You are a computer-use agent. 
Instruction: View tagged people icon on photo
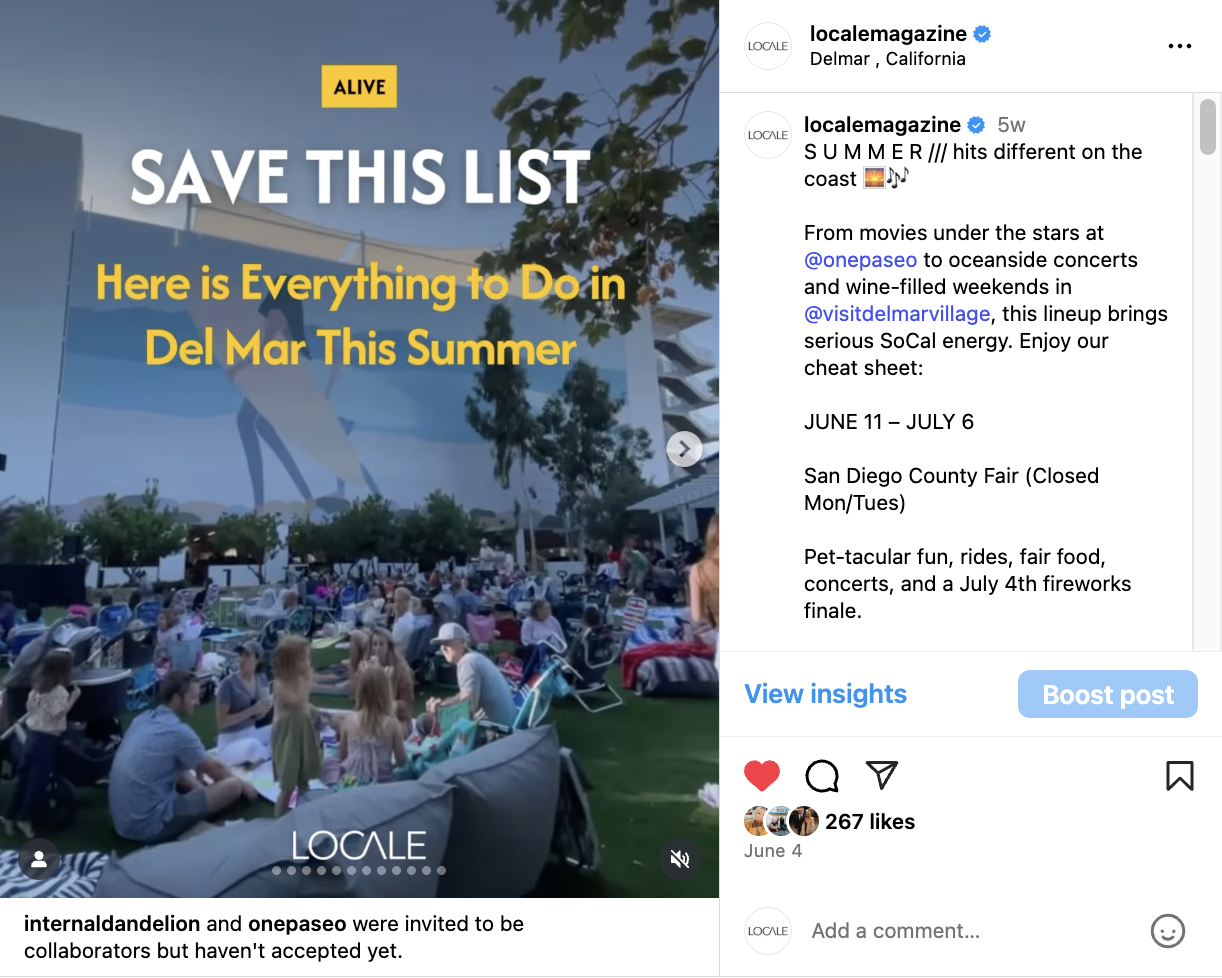coord(39,859)
